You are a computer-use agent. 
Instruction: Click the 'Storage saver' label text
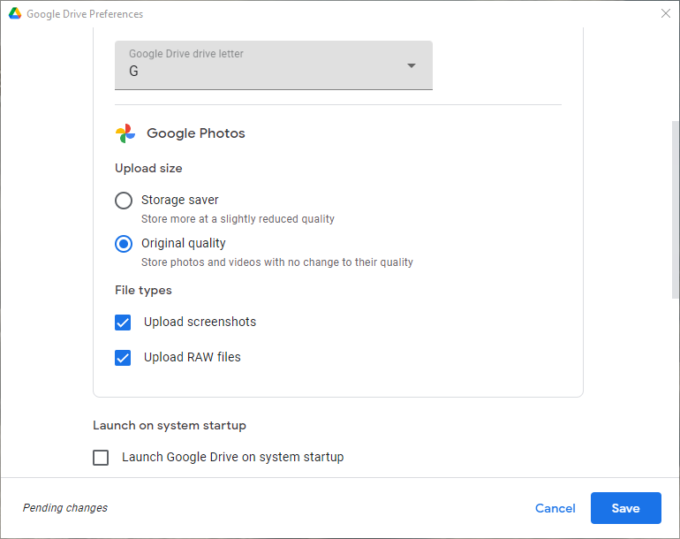[180, 200]
